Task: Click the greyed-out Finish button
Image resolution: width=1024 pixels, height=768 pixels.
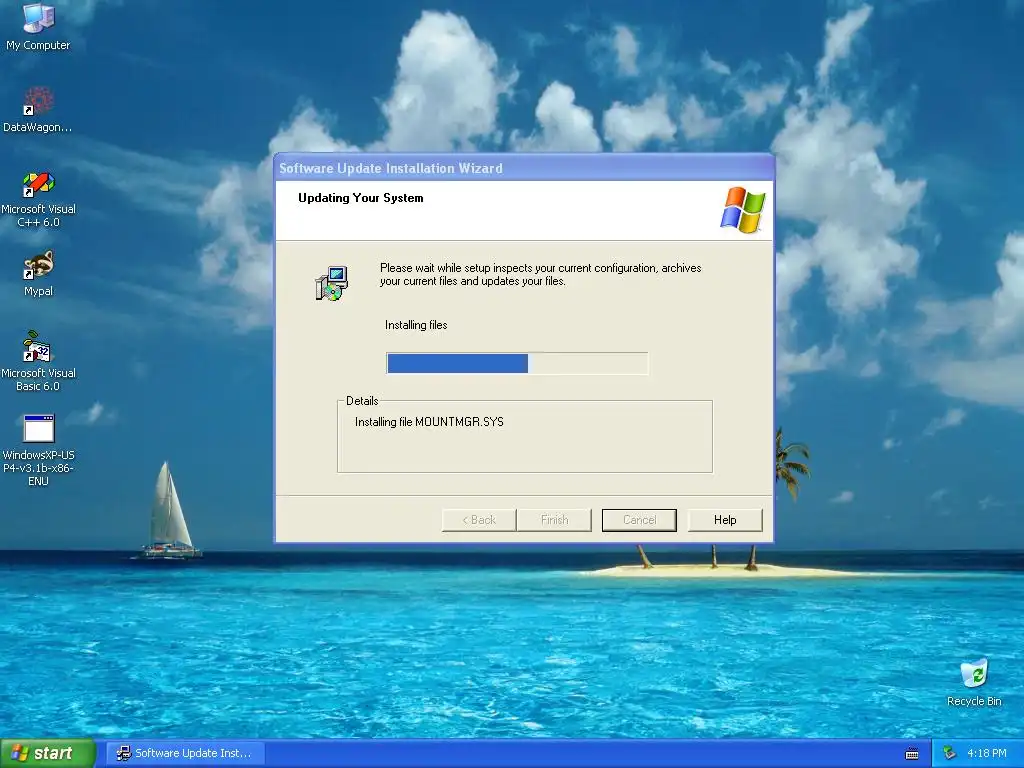Action: tap(554, 520)
